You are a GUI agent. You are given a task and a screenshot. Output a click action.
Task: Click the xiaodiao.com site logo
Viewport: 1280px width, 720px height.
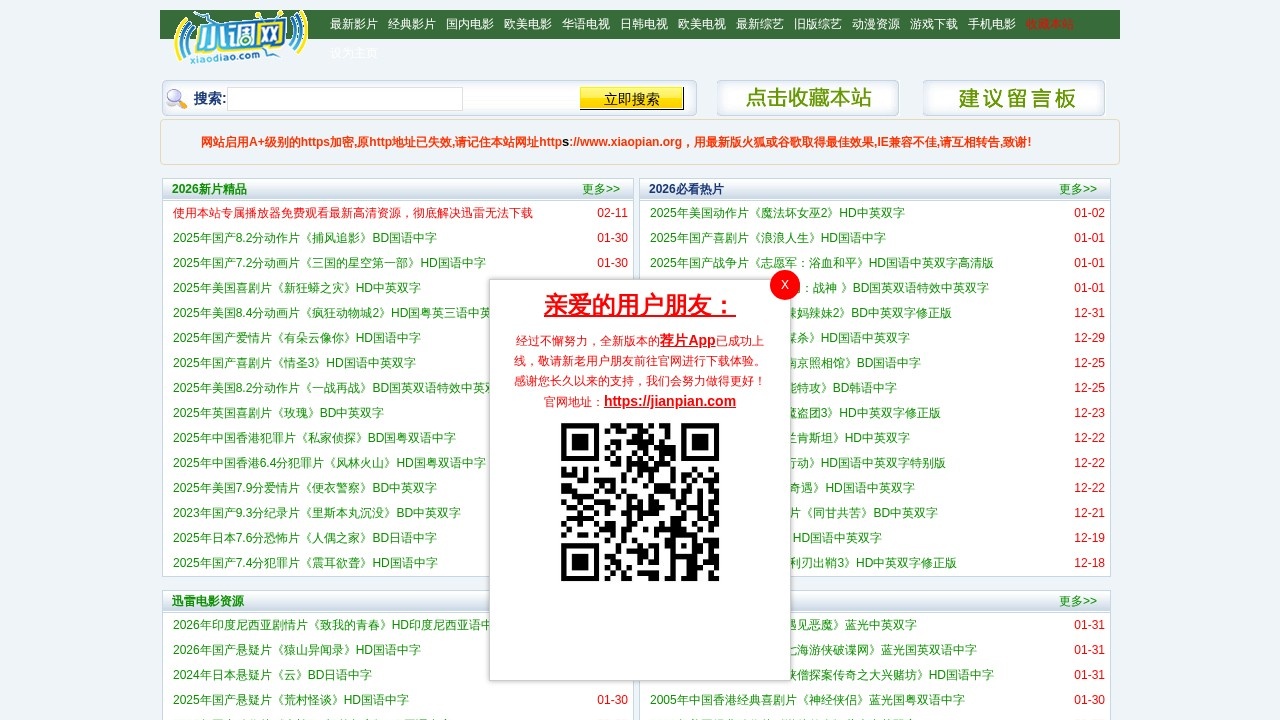(x=240, y=38)
